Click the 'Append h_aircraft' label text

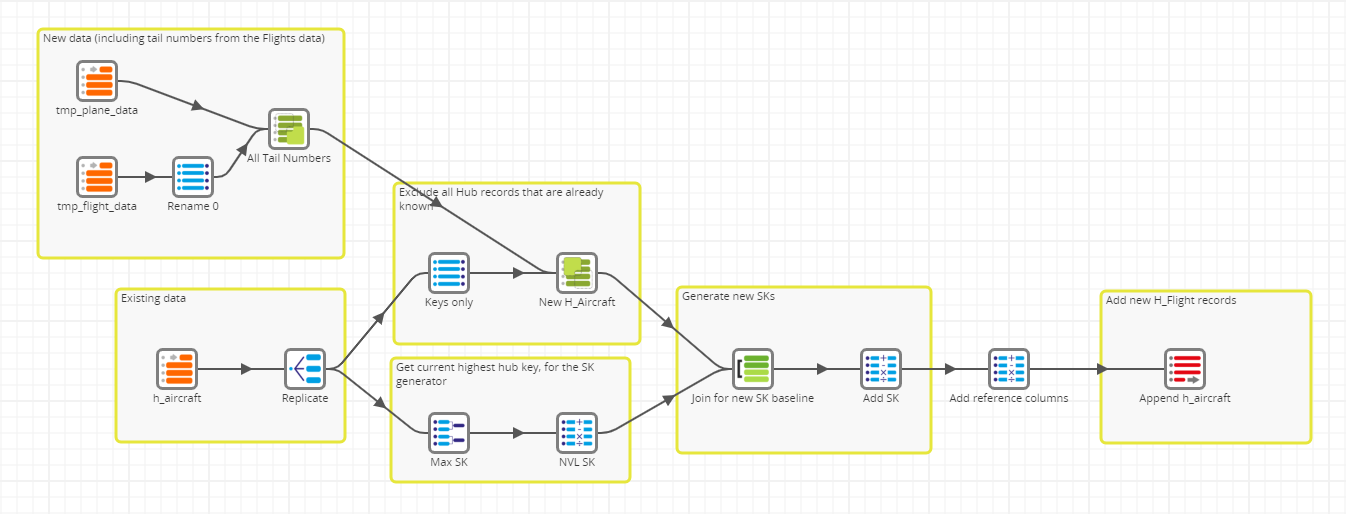pos(1185,398)
